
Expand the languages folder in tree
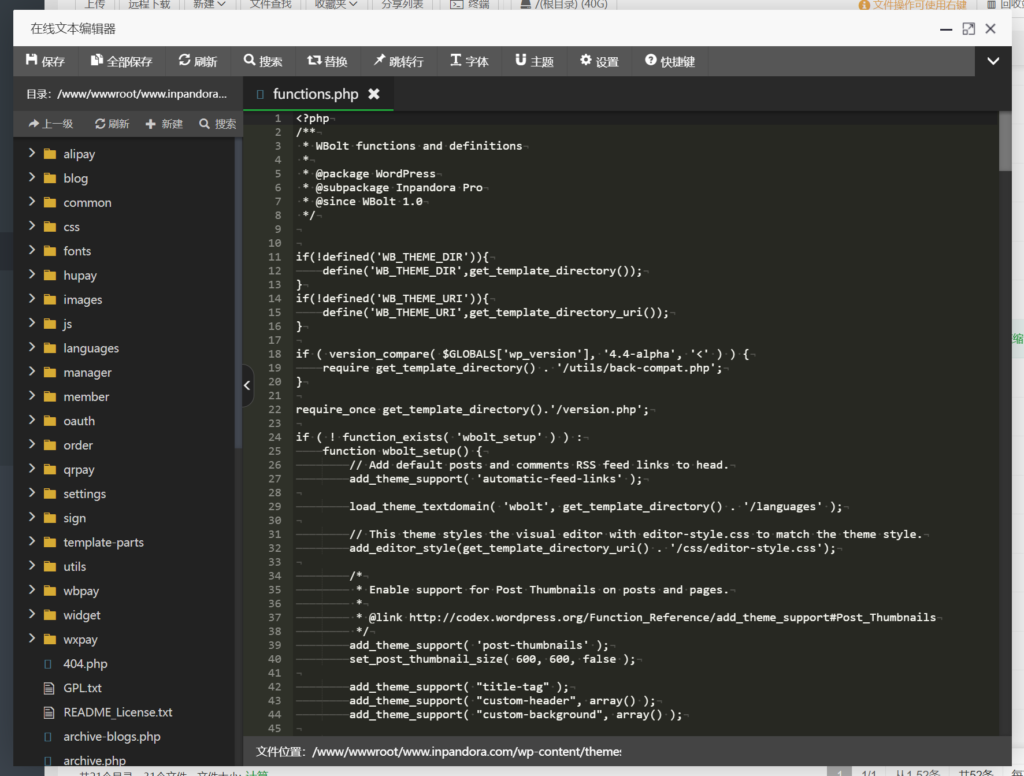tap(90, 348)
